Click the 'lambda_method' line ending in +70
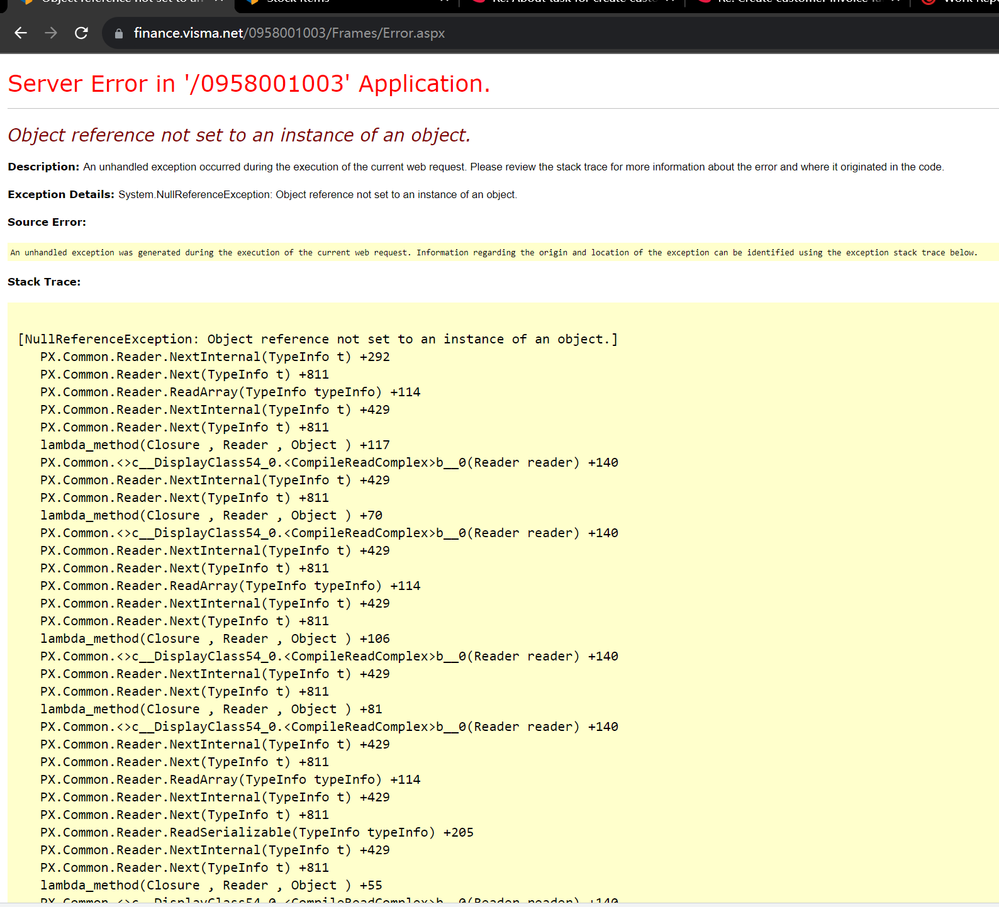 (211, 516)
